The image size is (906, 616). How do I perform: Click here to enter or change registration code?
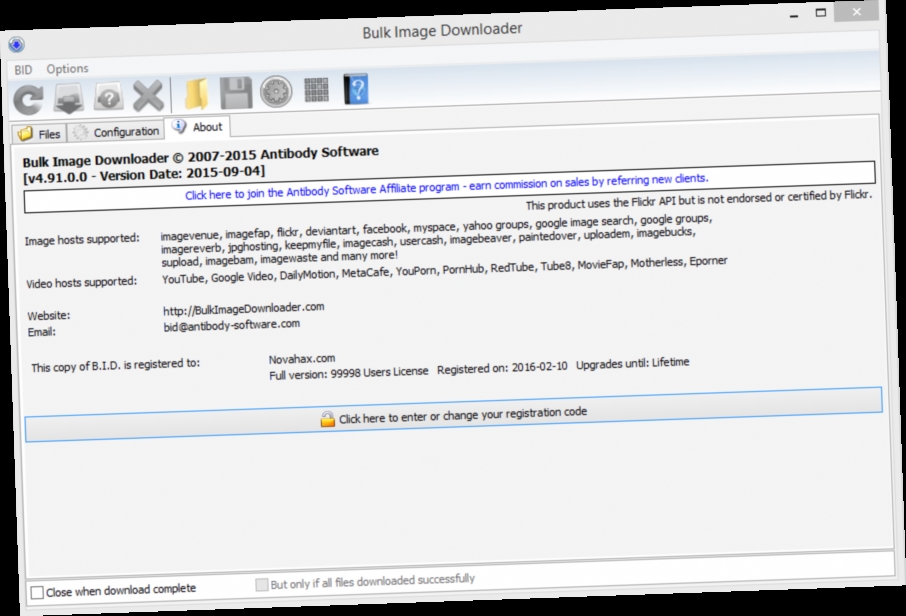[454, 414]
